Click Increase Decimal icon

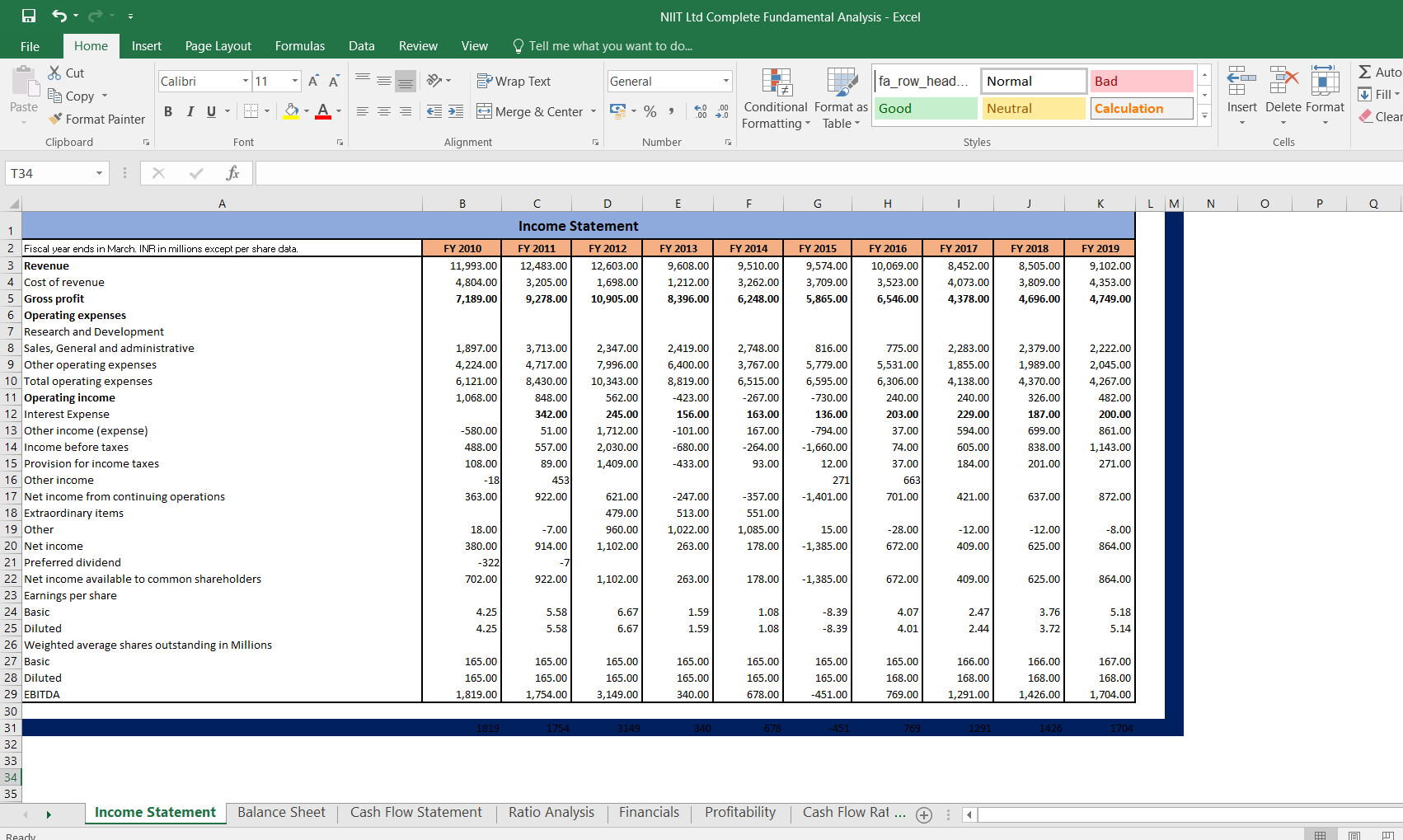pos(701,111)
